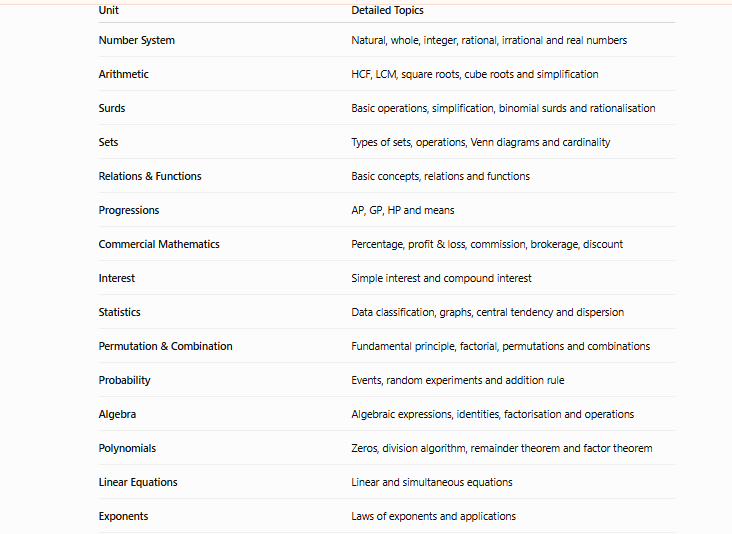732x534 pixels.
Task: Click the Detailed Topics column header
Action: tap(387, 10)
